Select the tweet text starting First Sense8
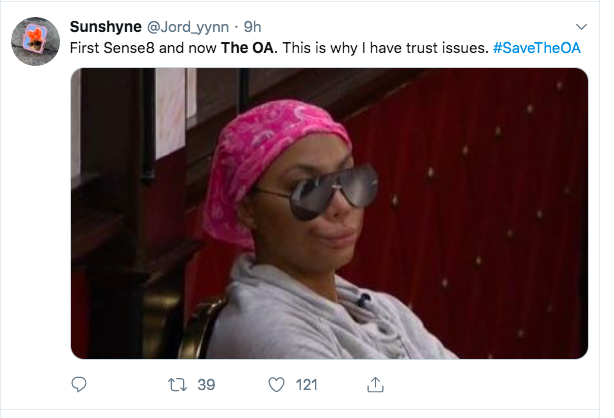Viewport: 614px width, 418px height. coord(325,48)
